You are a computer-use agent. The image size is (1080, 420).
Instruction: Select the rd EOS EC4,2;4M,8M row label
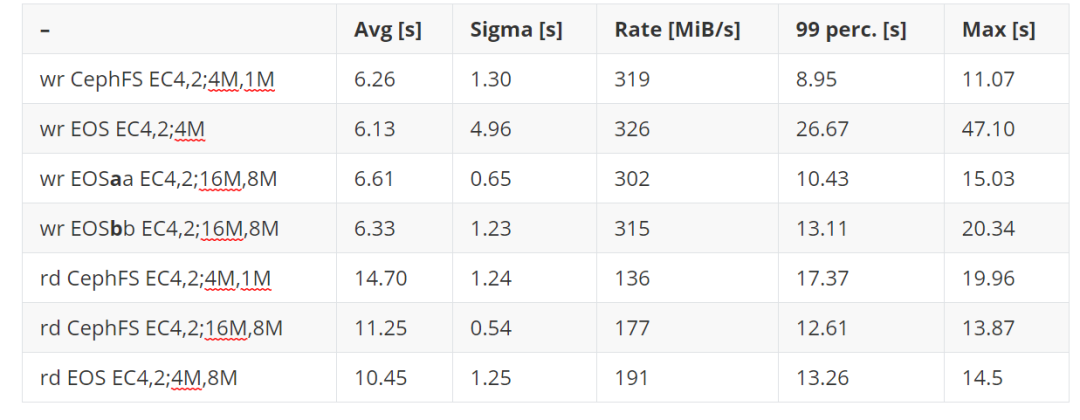pyautogui.click(x=138, y=378)
